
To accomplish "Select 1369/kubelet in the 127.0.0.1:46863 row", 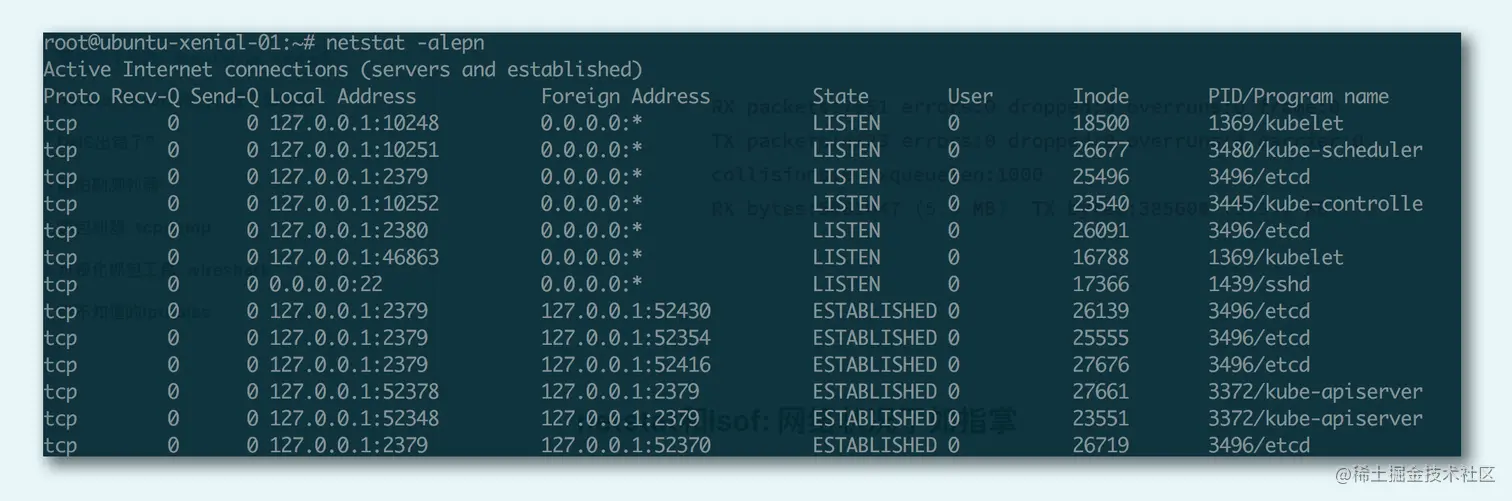I will click(x=1276, y=258).
